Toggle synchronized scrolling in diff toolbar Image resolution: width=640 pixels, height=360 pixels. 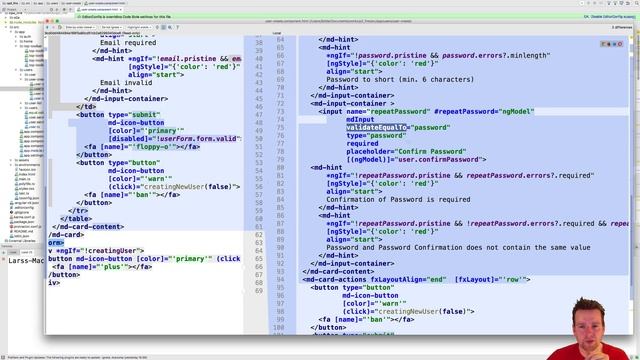pos(163,27)
